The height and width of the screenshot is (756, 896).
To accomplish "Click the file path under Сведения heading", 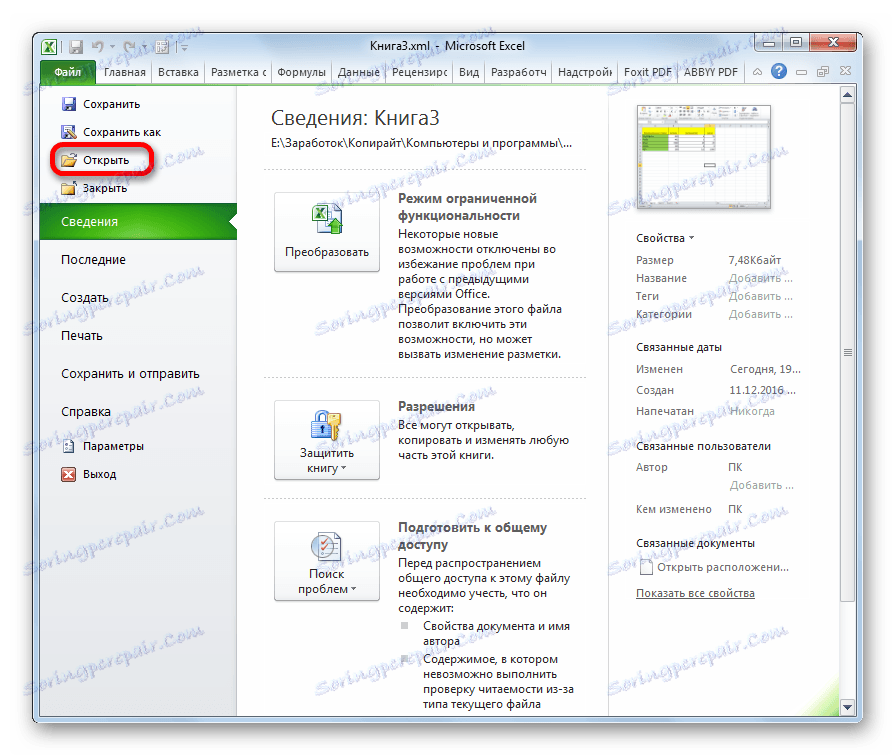I will [421, 143].
